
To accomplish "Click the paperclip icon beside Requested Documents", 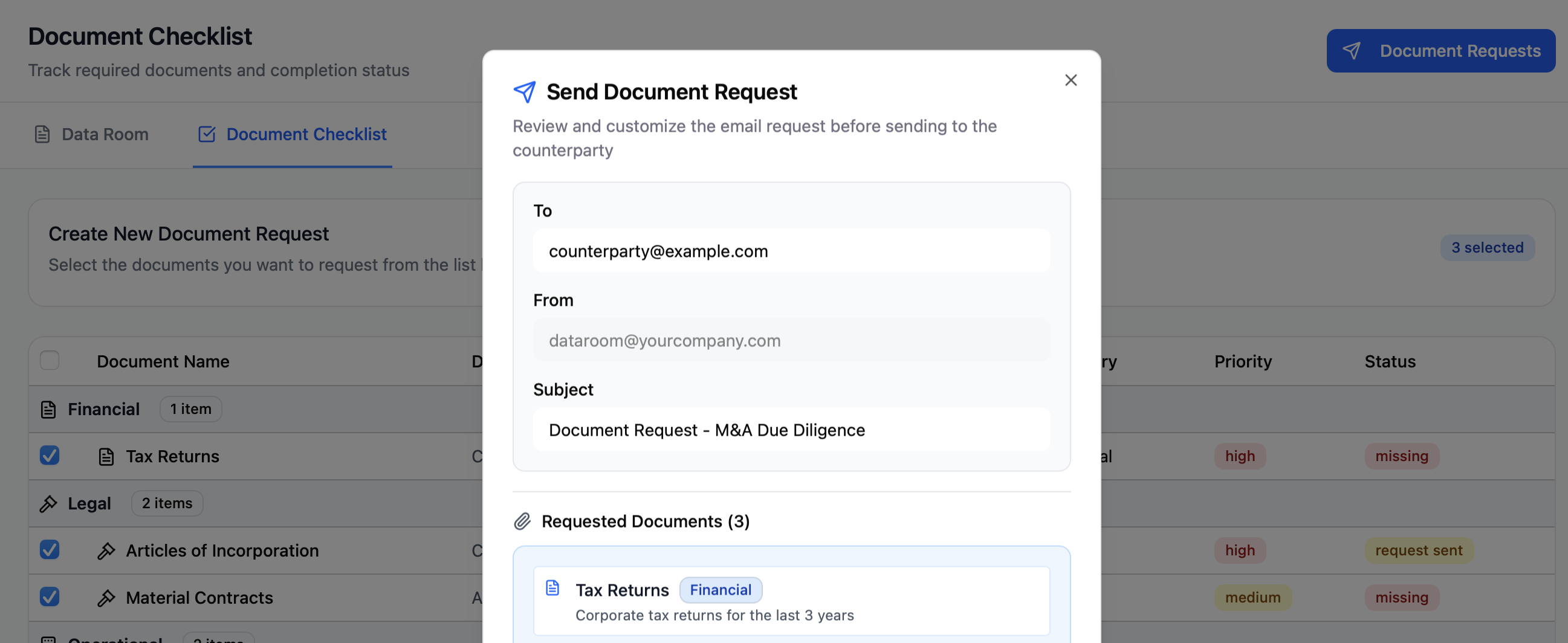I will click(522, 522).
